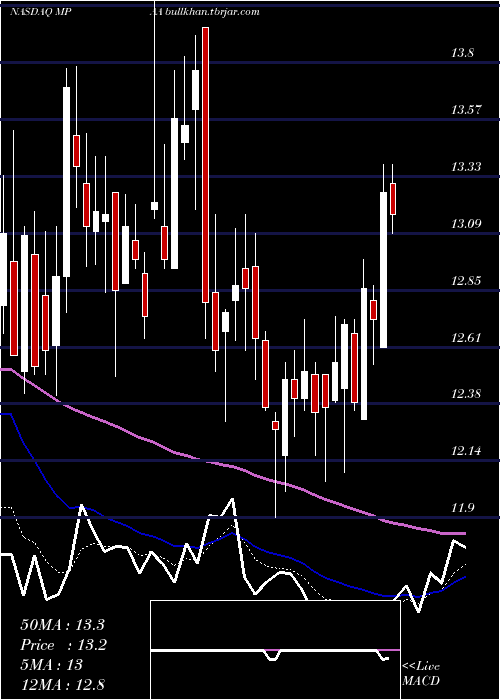Click the Live MACD label
500x700 pixels.
coord(421,673)
